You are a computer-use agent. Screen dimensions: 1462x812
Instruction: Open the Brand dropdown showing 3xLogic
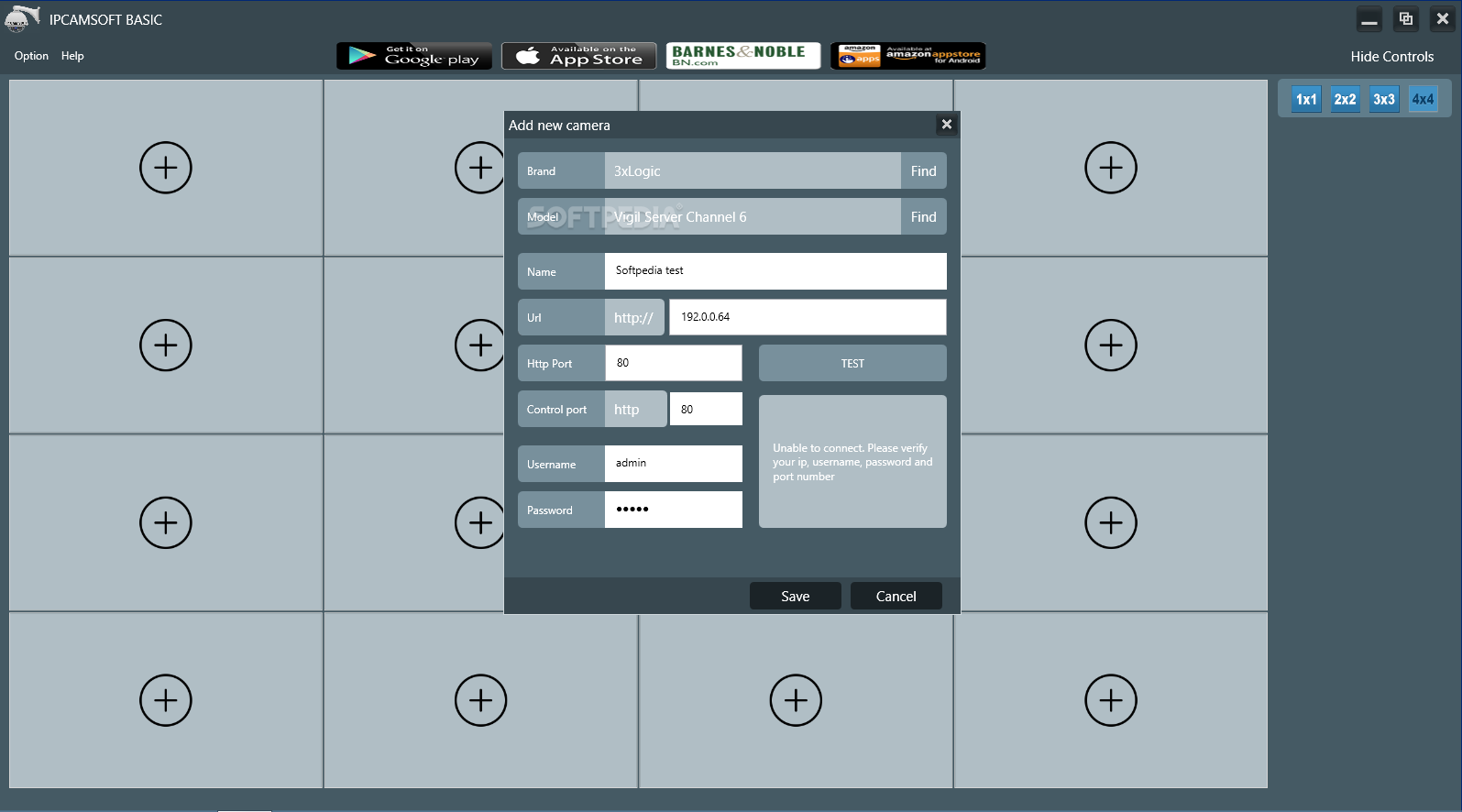coord(753,170)
